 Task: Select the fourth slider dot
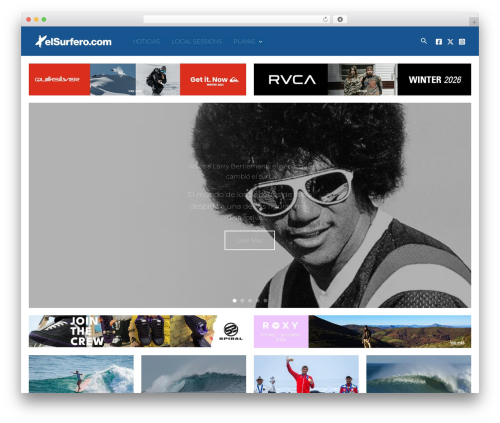coord(258,301)
